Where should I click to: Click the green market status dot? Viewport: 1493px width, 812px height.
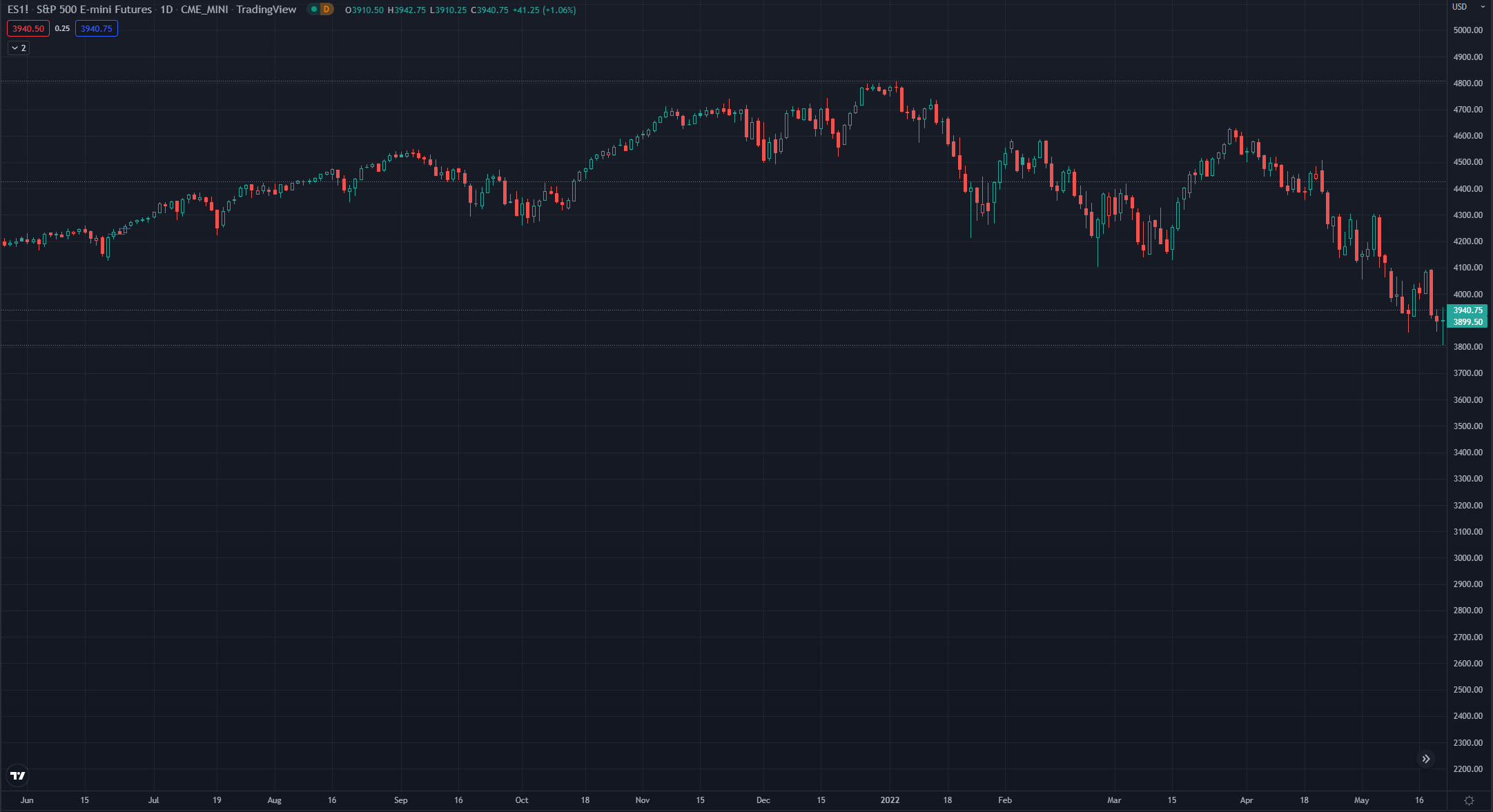[x=314, y=9]
